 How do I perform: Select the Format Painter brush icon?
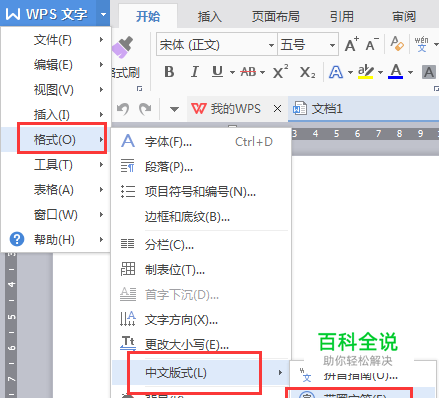point(122,48)
